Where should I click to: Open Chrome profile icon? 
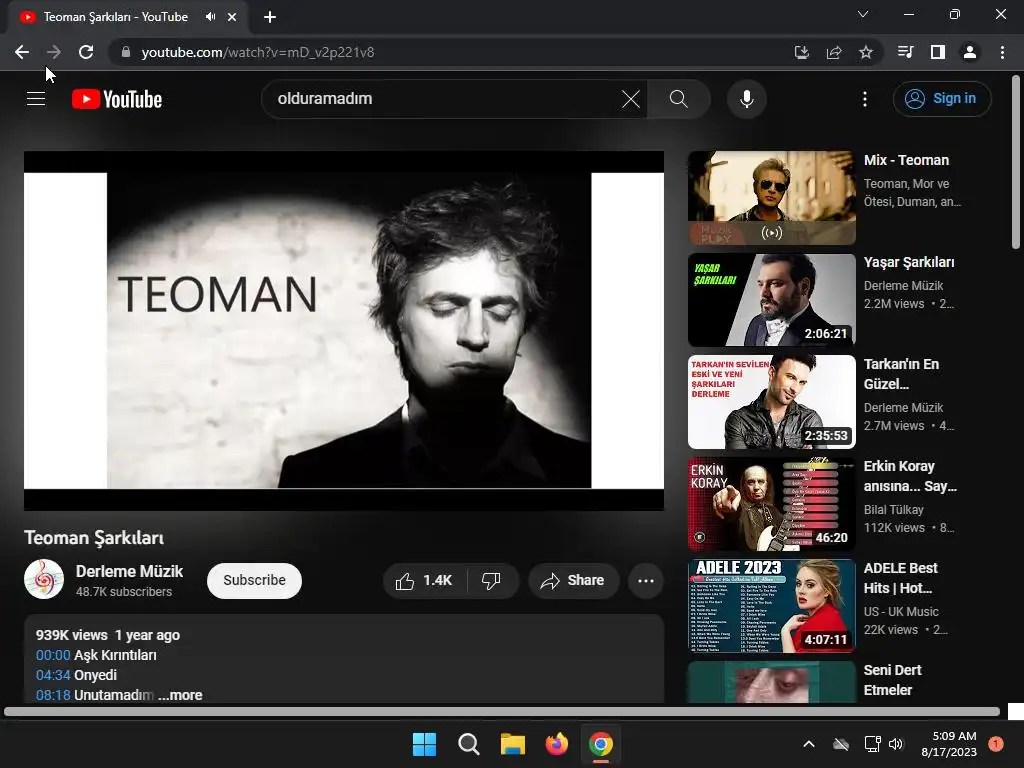pyautogui.click(x=970, y=52)
